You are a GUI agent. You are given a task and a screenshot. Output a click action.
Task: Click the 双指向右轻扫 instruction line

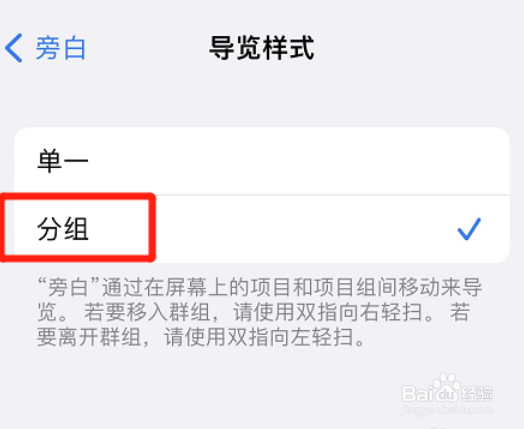[253, 312]
